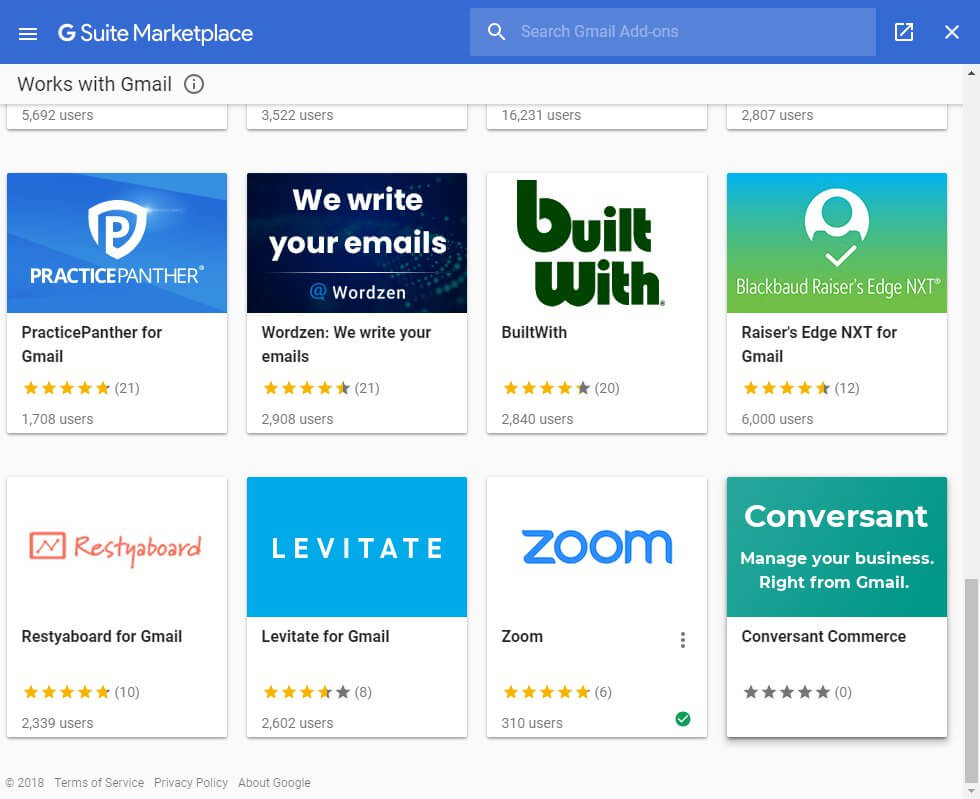The height and width of the screenshot is (799, 980).
Task: Click the info icon beside Works with Gmail
Action: pyautogui.click(x=194, y=84)
